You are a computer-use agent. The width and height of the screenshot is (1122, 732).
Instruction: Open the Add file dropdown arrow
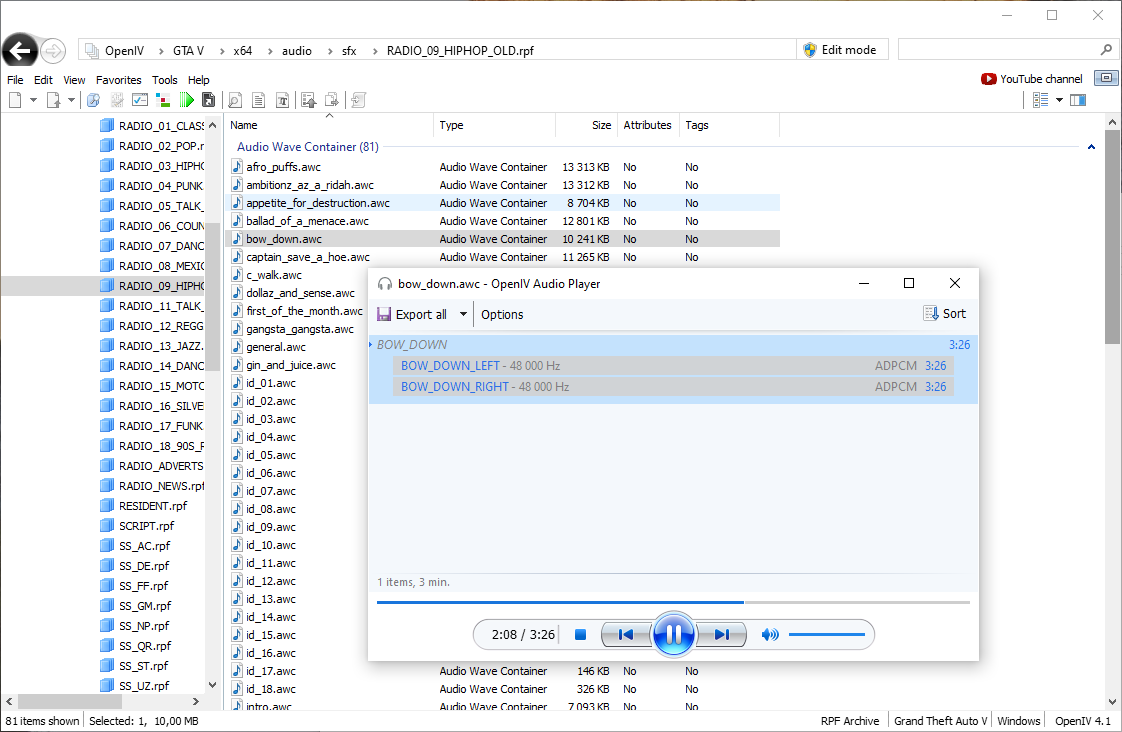pos(71,100)
